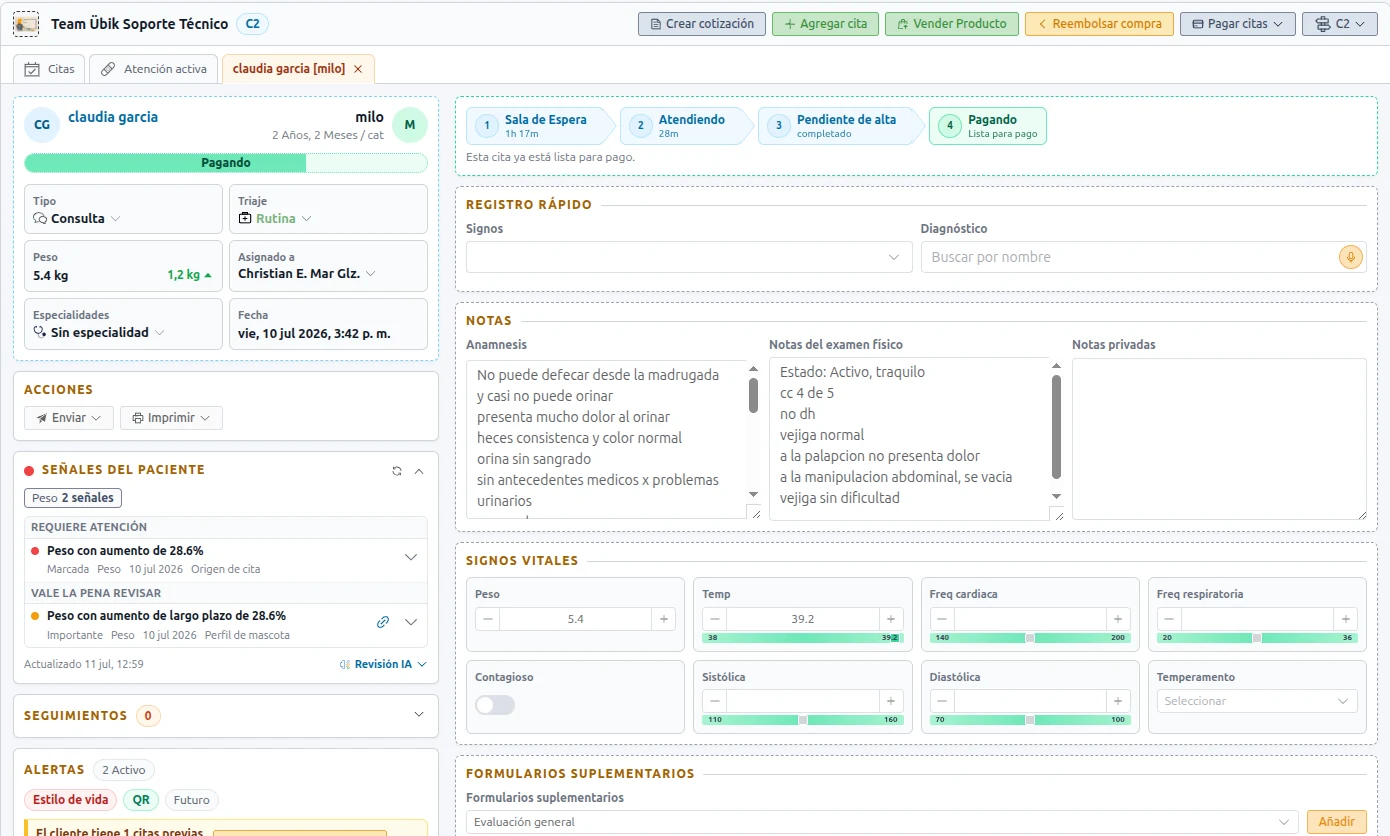
Task: Decrease Sistólica with minus button
Action: pyautogui.click(x=715, y=702)
